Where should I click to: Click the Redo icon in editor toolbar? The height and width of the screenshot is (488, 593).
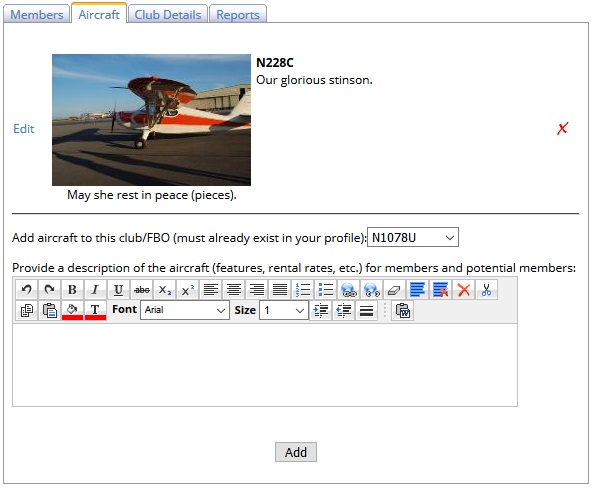click(50, 290)
